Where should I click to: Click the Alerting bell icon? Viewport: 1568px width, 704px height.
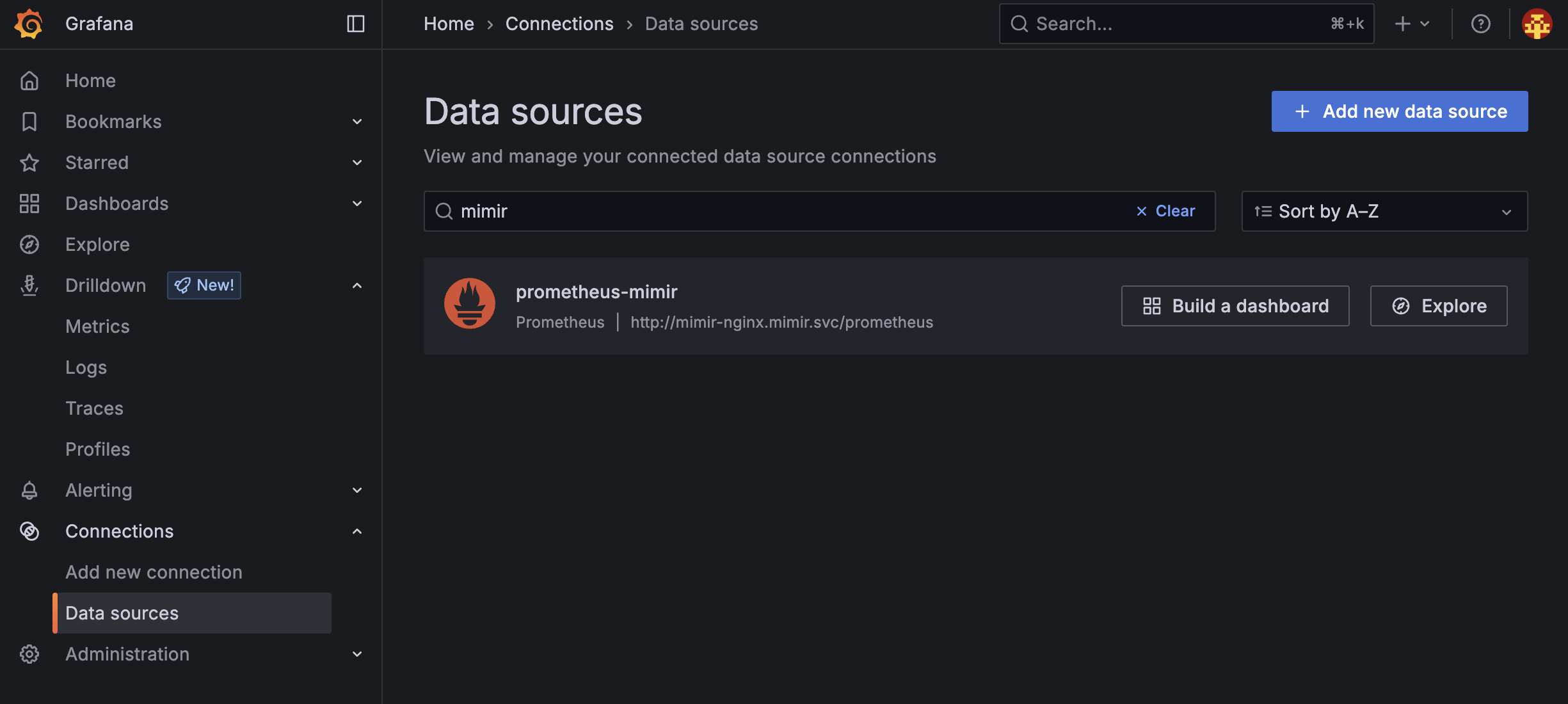tap(29, 490)
